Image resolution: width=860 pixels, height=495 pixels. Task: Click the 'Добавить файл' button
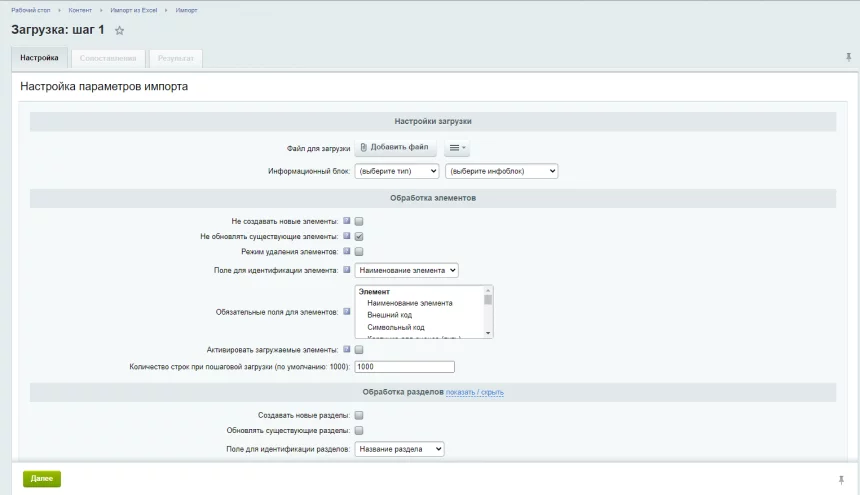(394, 148)
